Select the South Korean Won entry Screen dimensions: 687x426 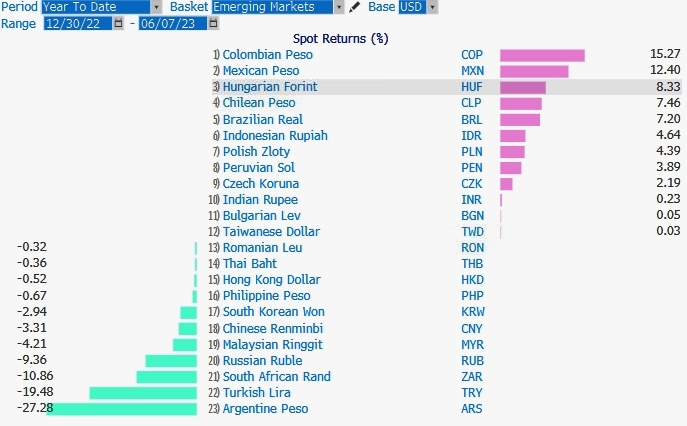coord(272,312)
